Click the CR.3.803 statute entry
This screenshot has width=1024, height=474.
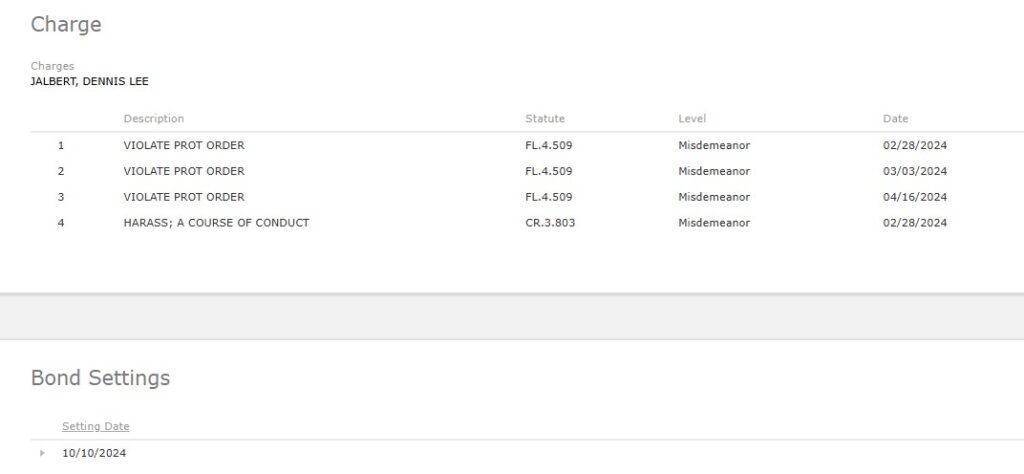(550, 223)
